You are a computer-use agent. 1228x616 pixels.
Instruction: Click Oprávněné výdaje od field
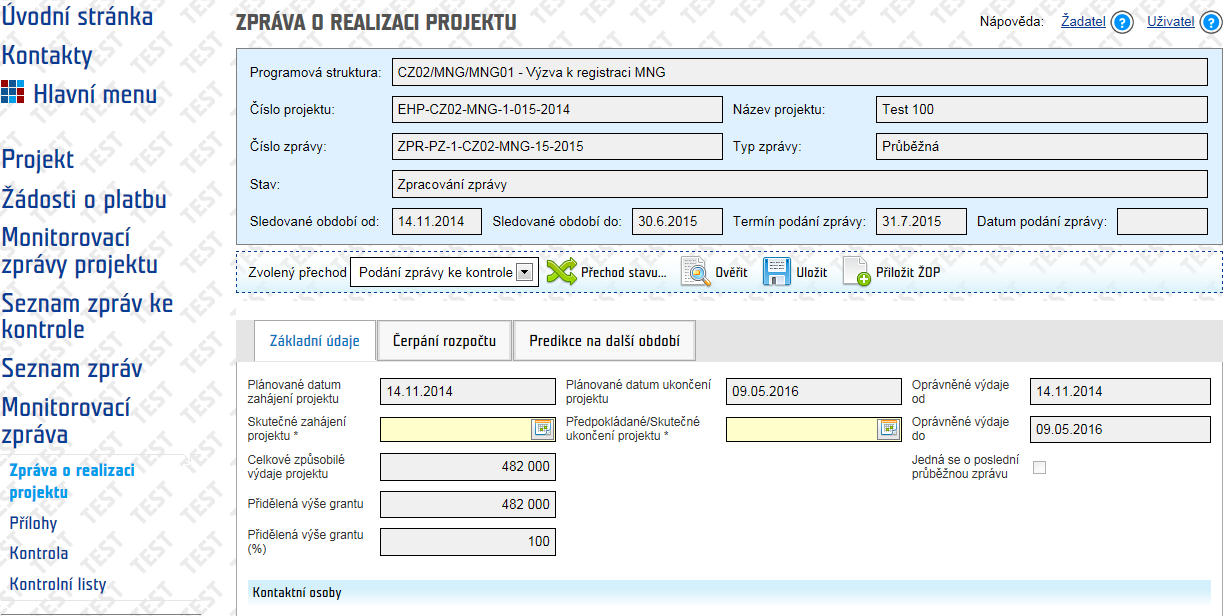click(x=1120, y=392)
